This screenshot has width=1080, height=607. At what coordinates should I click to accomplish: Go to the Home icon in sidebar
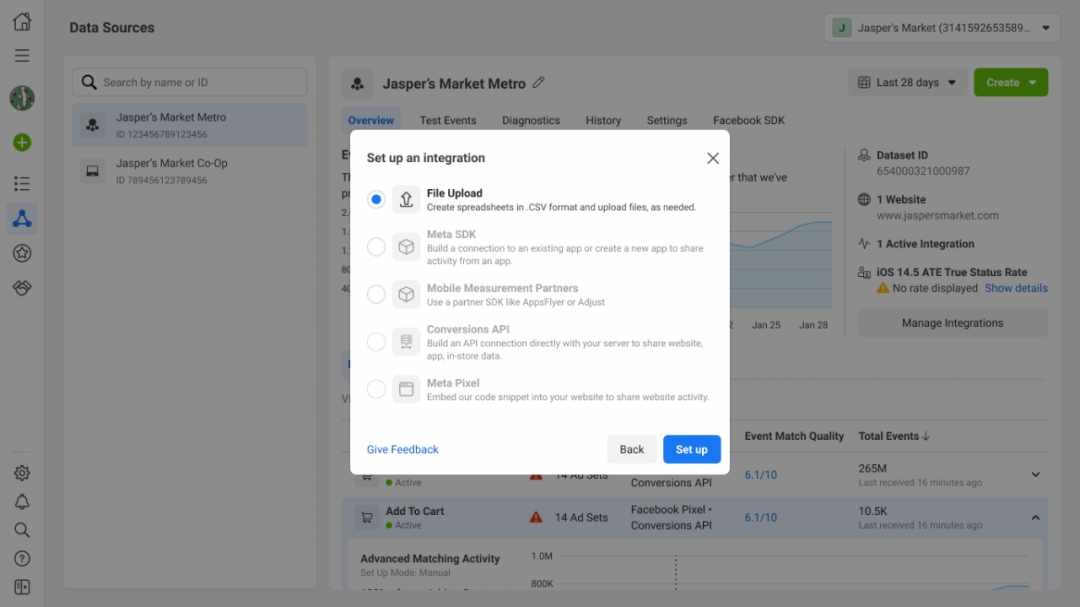(x=22, y=21)
